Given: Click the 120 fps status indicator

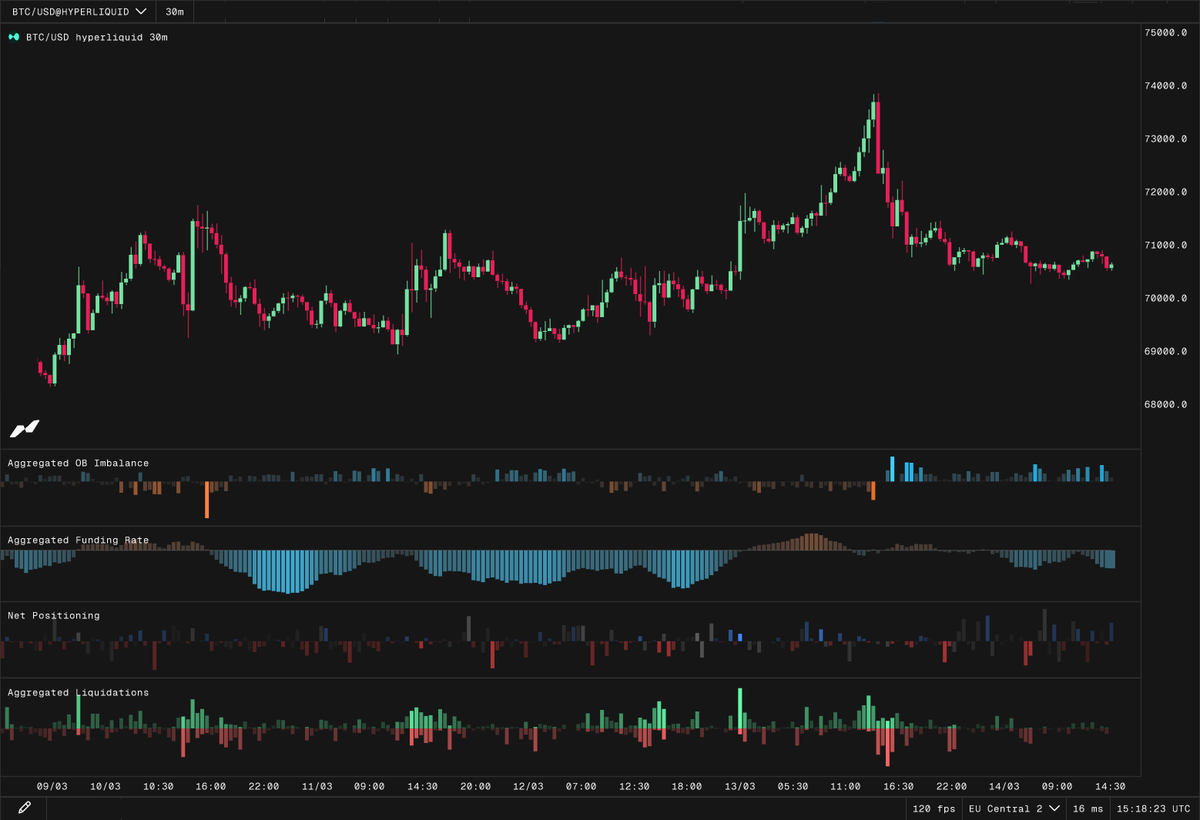Looking at the screenshot, I should point(932,807).
